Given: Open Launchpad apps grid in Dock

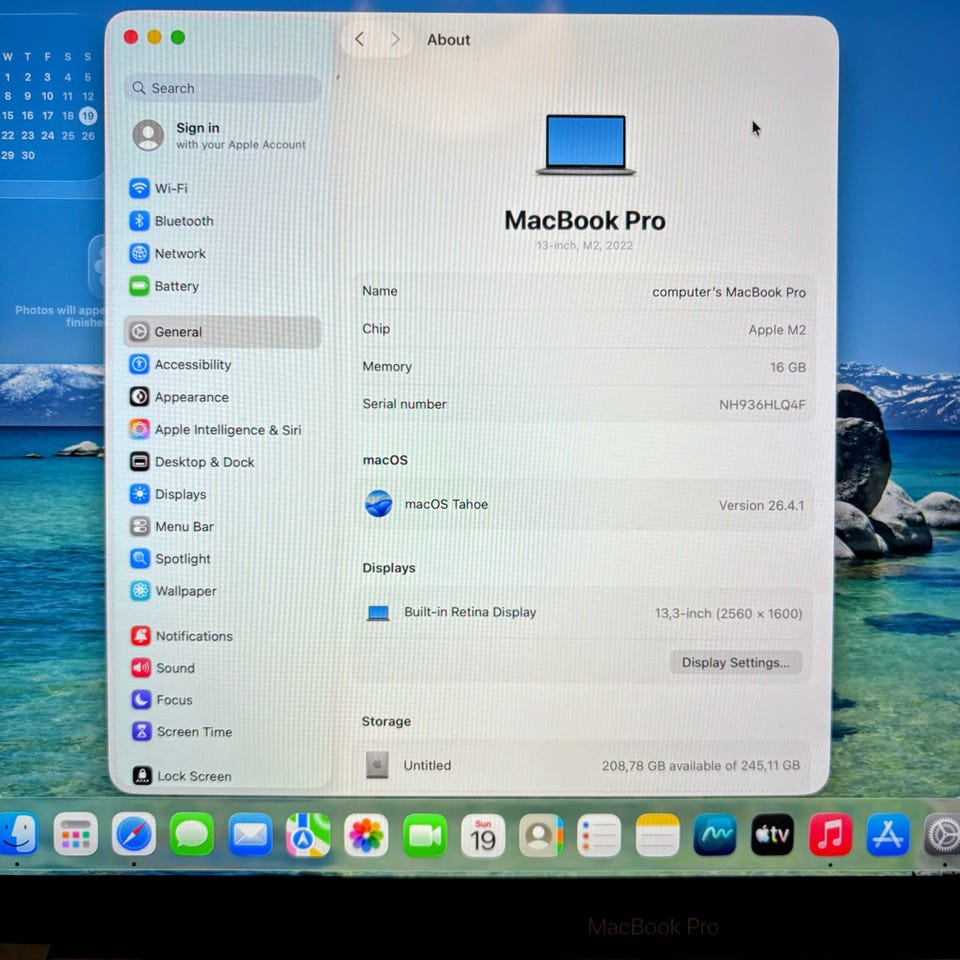Looking at the screenshot, I should pyautogui.click(x=75, y=834).
